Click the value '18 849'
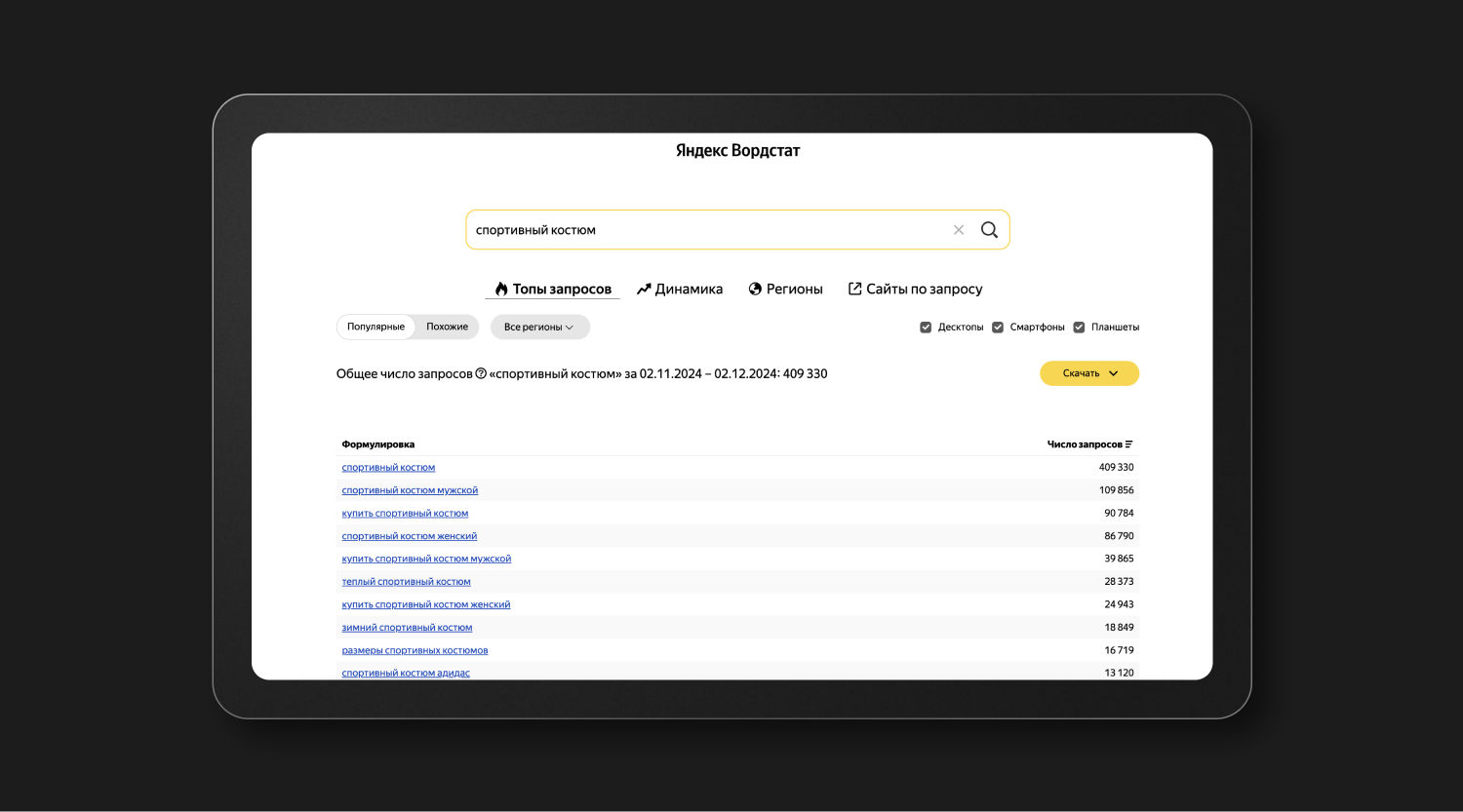Image resolution: width=1463 pixels, height=812 pixels. tap(1119, 628)
